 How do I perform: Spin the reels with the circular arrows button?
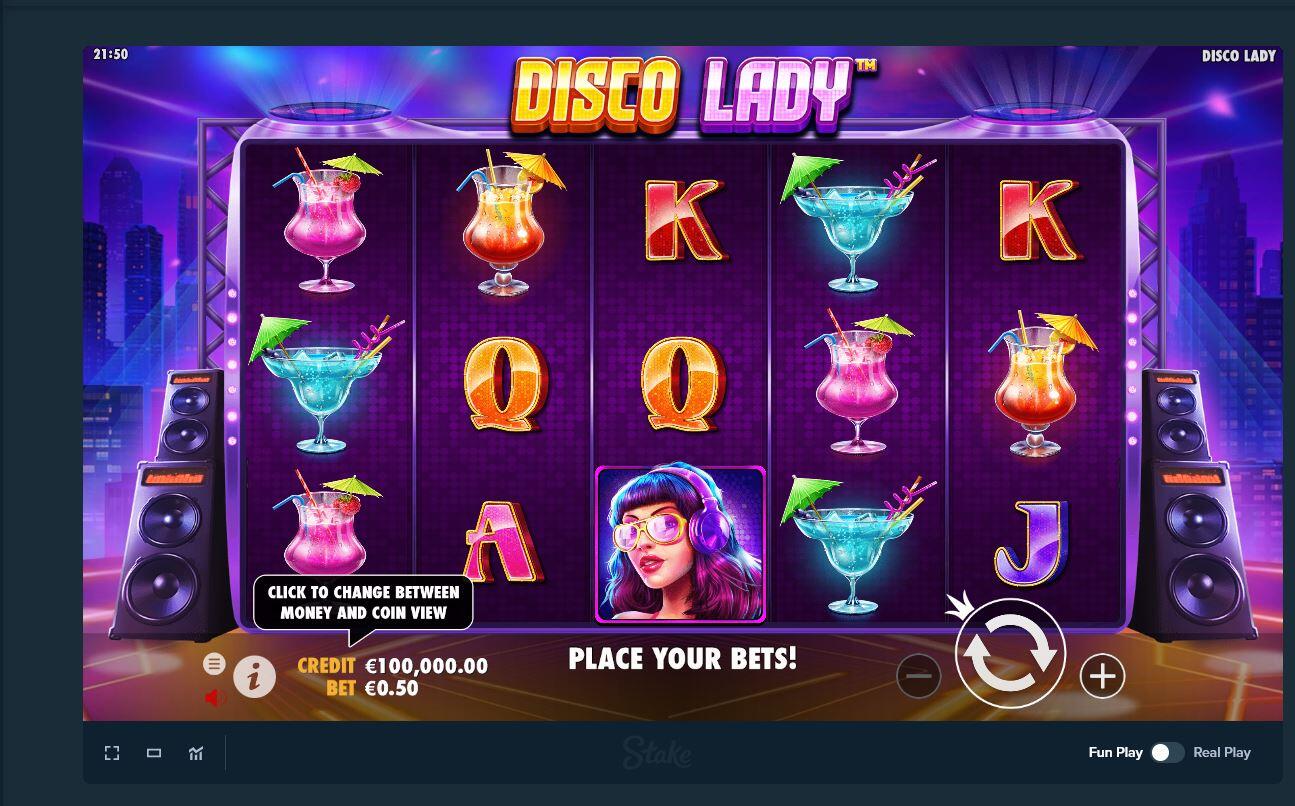pos(1010,653)
